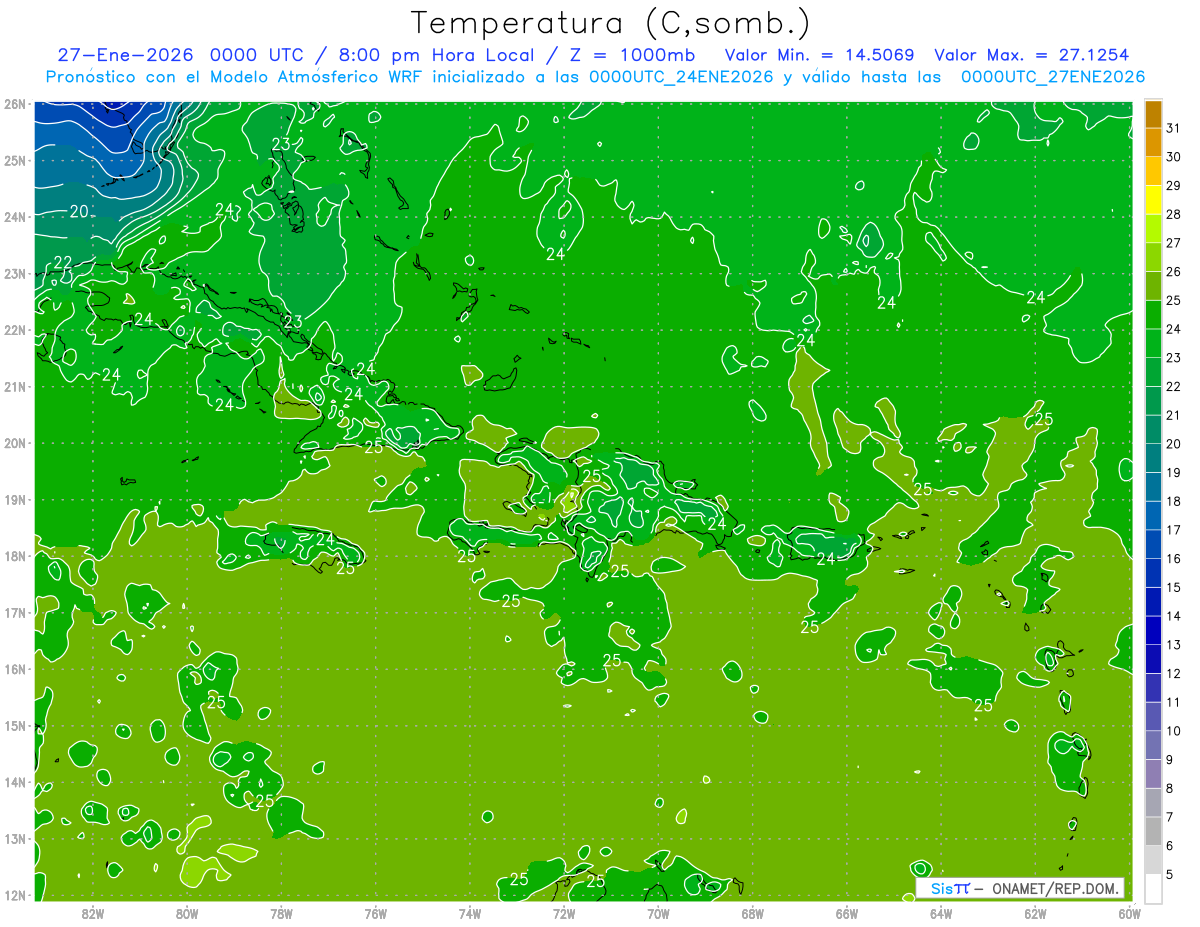Click the '22N' latitude axis label

click(14, 330)
